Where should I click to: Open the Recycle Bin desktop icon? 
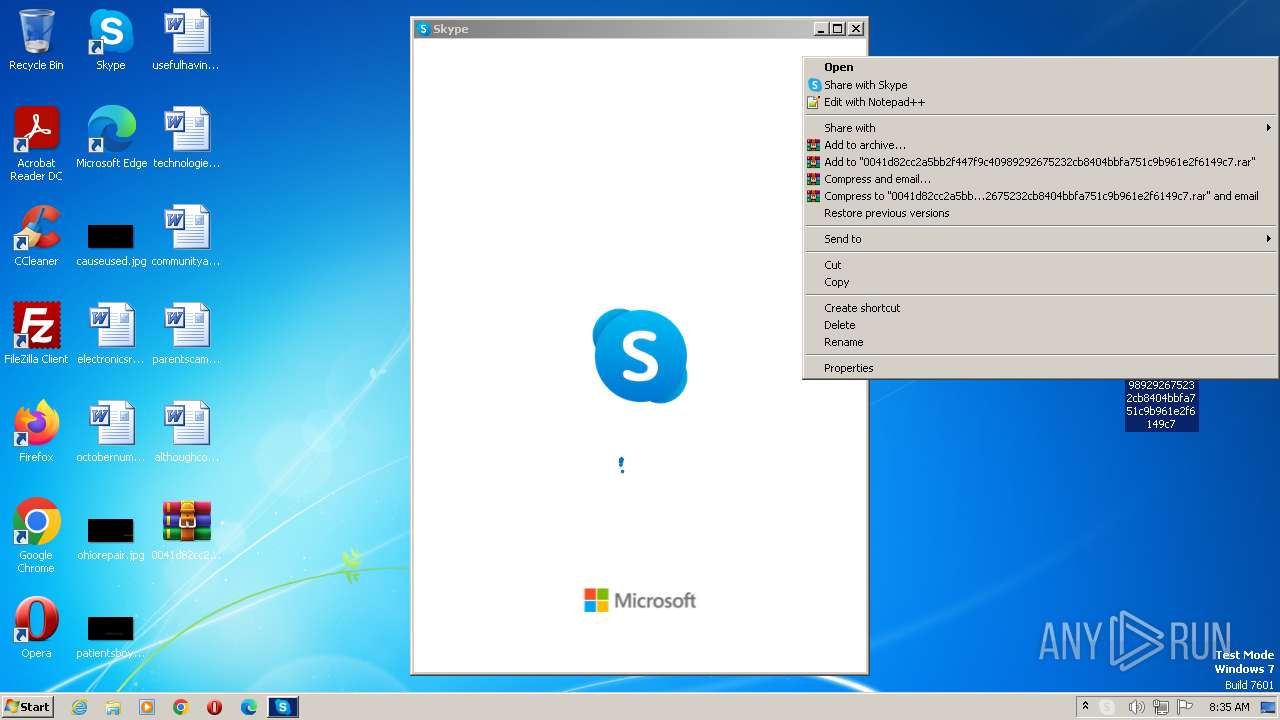(36, 40)
